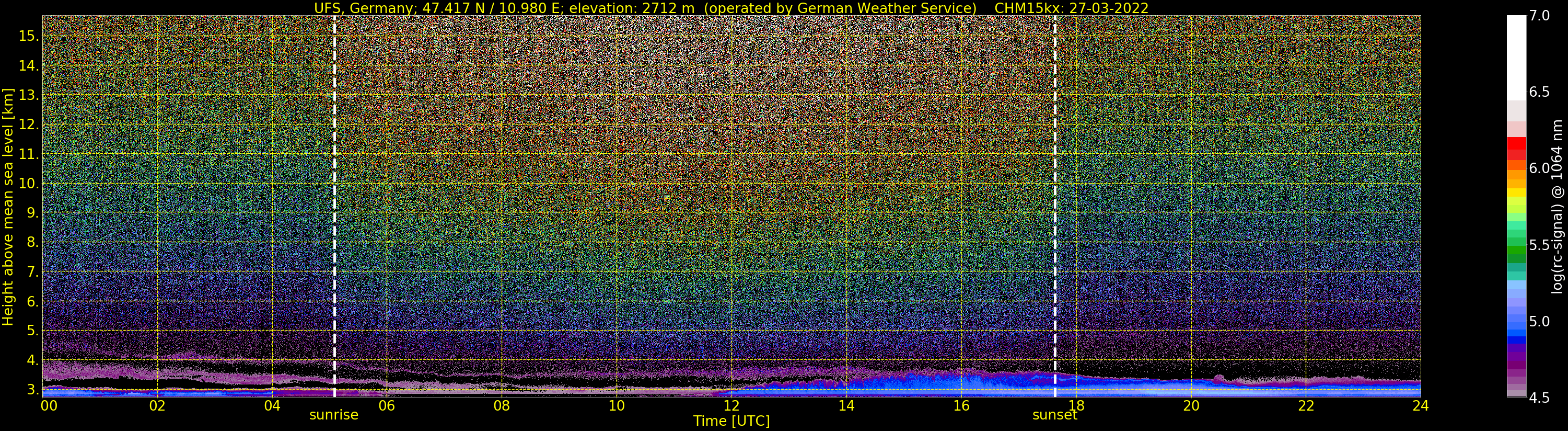Click the '20' time tick label
This screenshot has height=431, width=1568.
coord(1191,405)
